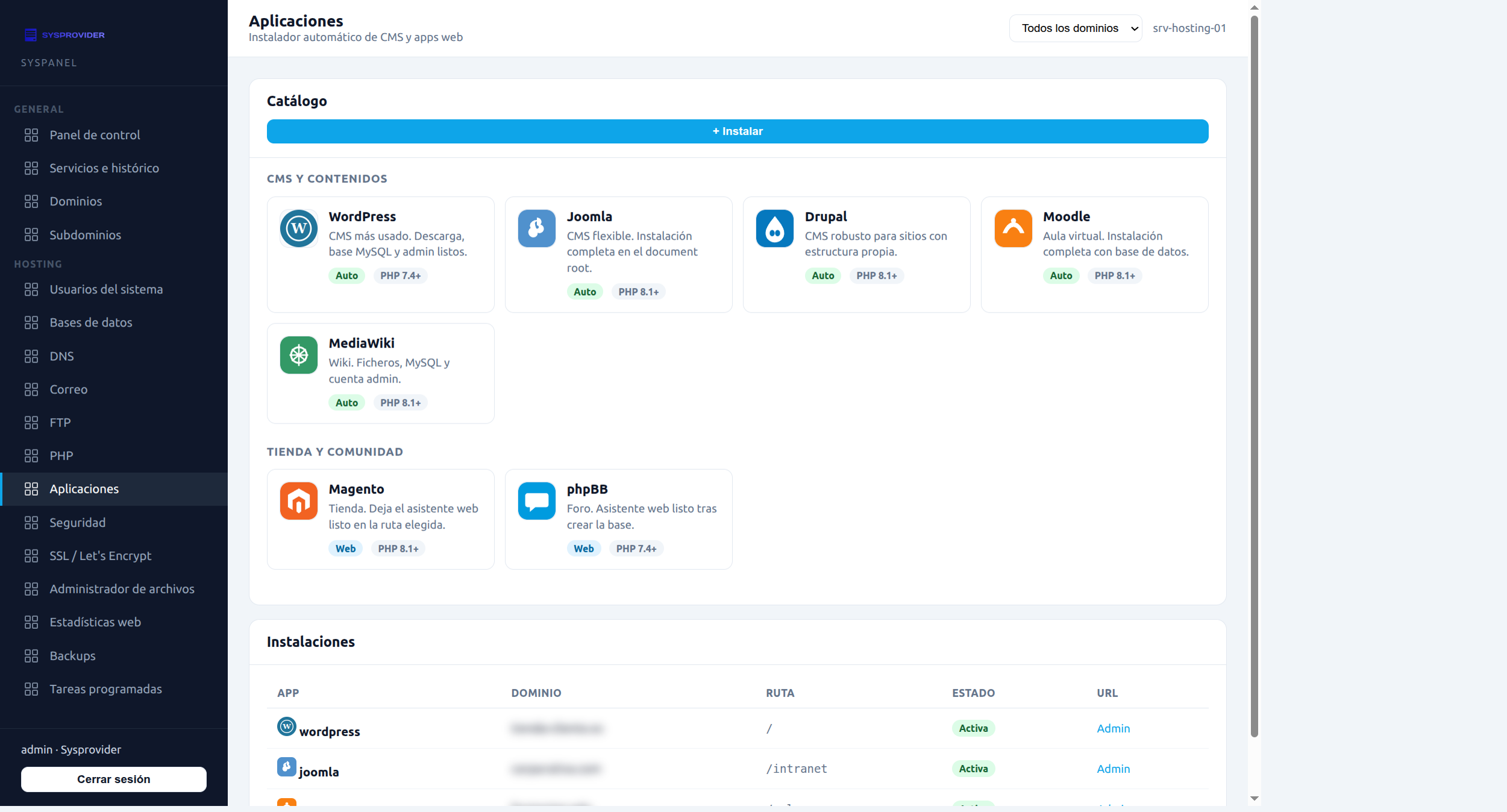
Task: Select Aplicaciones in sidebar
Action: [114, 489]
